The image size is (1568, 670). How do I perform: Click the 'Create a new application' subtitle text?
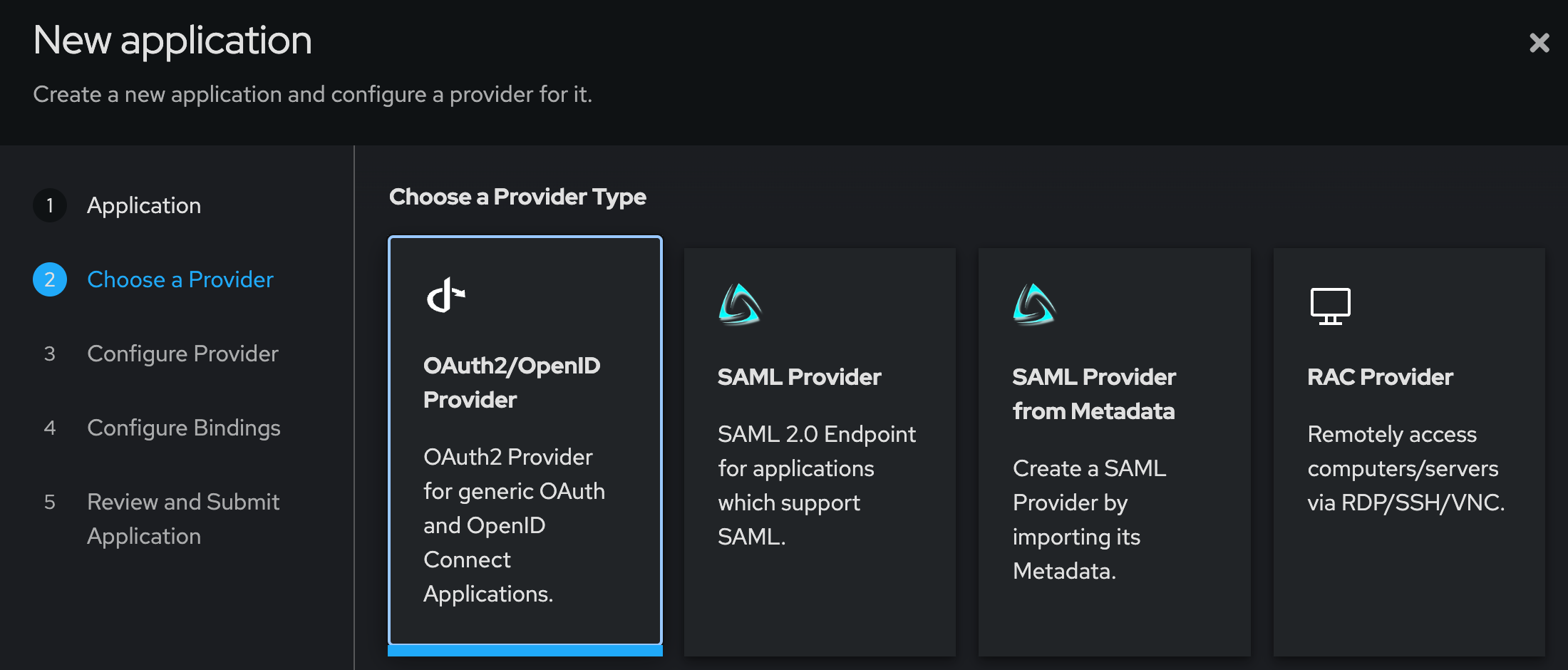312,94
